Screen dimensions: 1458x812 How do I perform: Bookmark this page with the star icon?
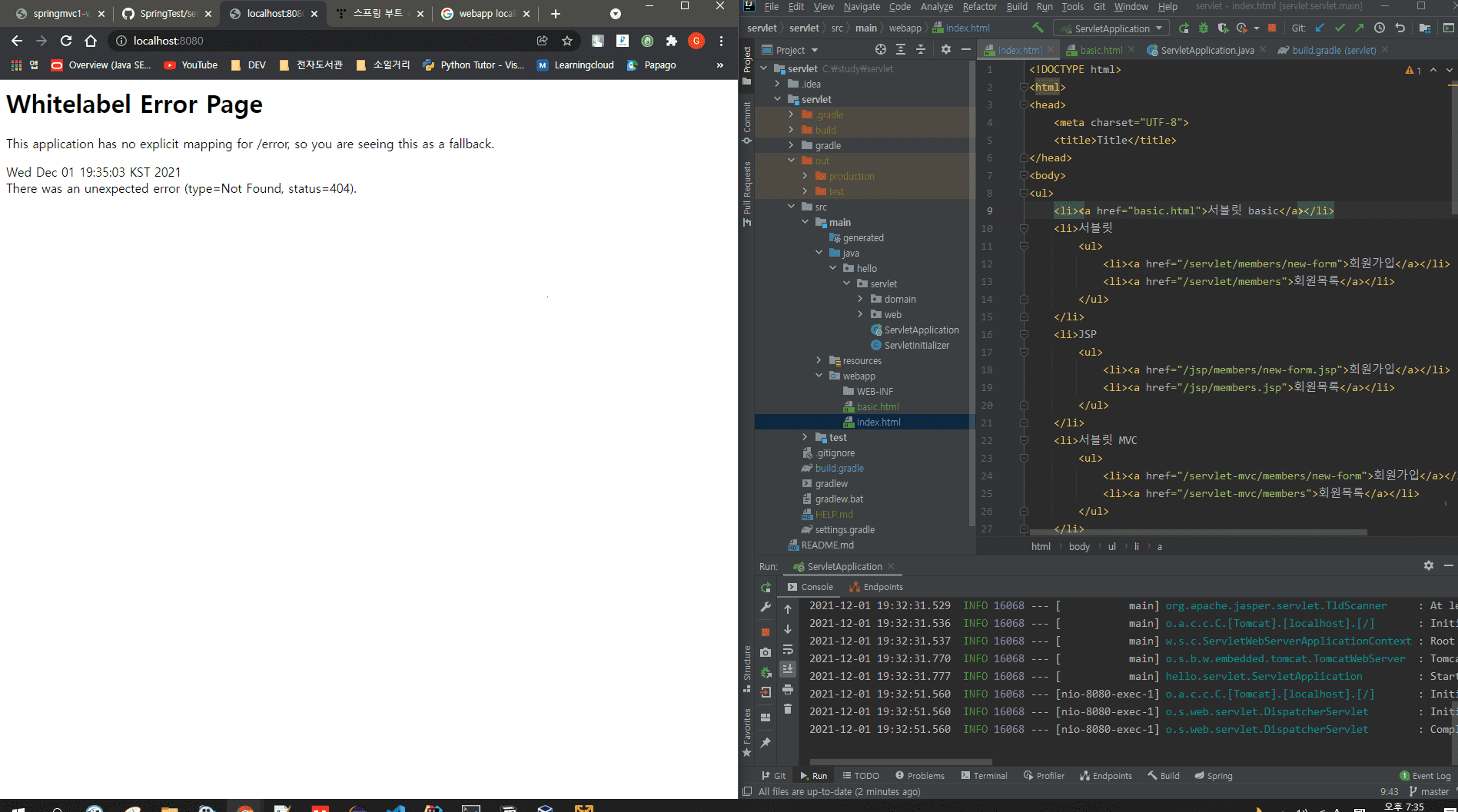click(x=567, y=41)
